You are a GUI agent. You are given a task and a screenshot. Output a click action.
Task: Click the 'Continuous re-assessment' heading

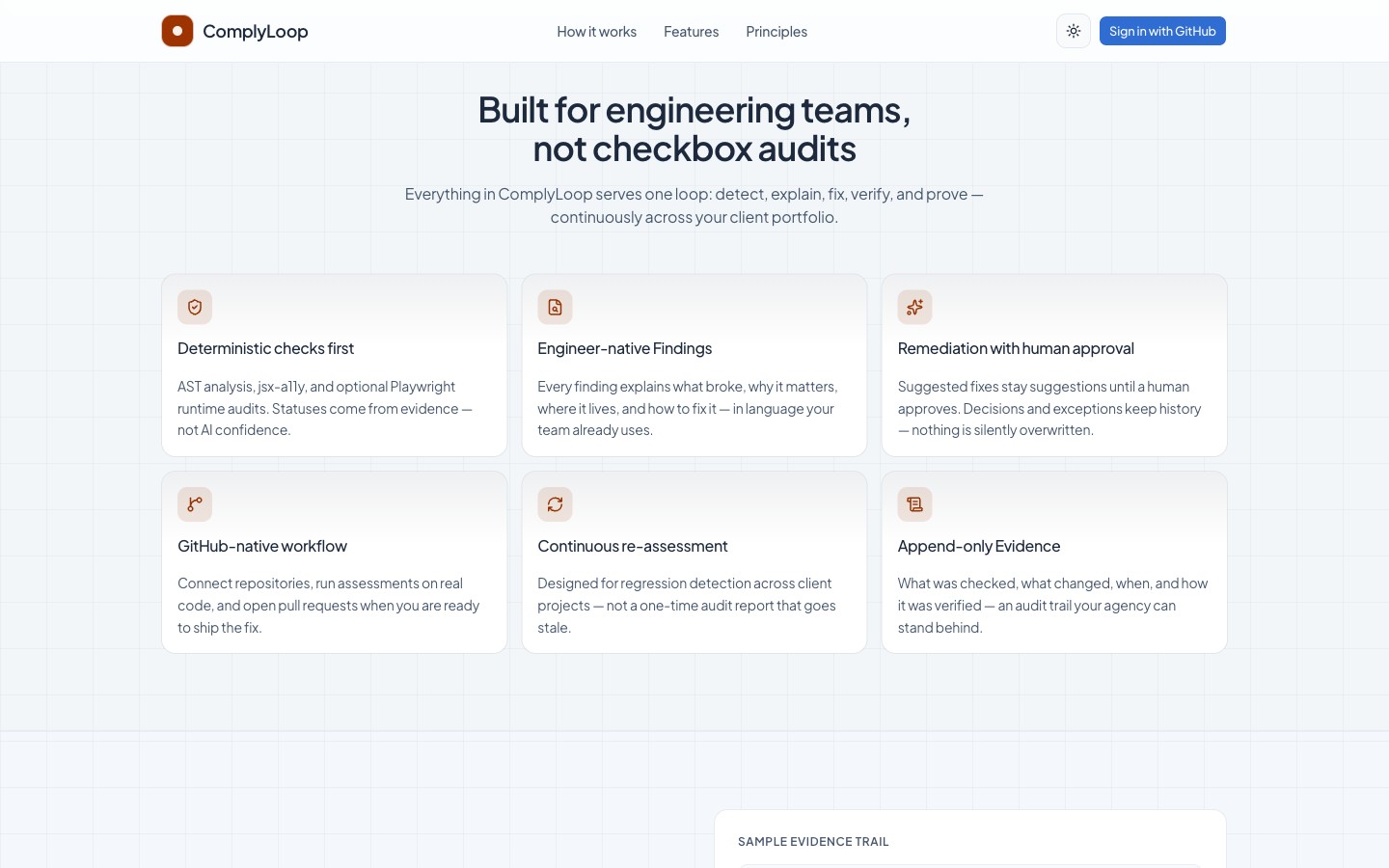pyautogui.click(x=633, y=546)
